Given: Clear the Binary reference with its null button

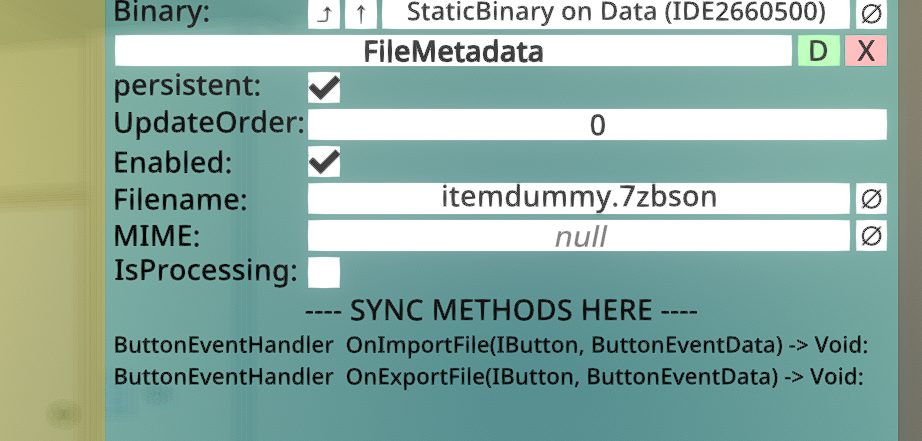Looking at the screenshot, I should (x=871, y=14).
